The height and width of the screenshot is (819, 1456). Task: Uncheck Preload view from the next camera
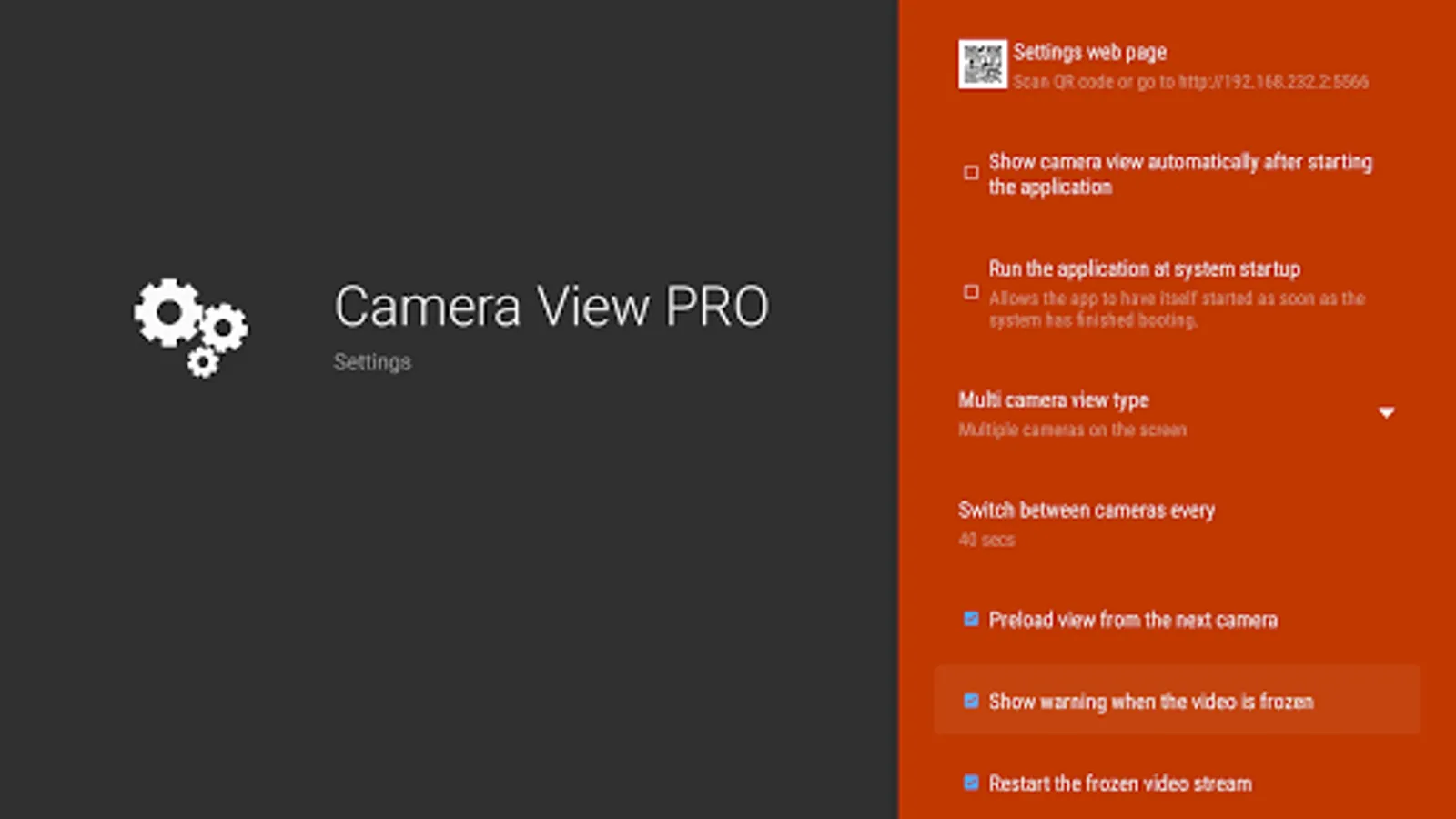pyautogui.click(x=971, y=620)
